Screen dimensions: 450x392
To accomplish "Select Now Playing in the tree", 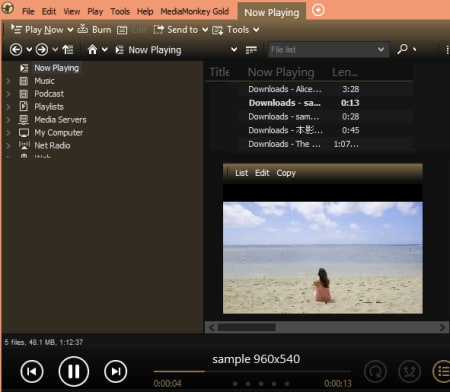I will (x=57, y=68).
